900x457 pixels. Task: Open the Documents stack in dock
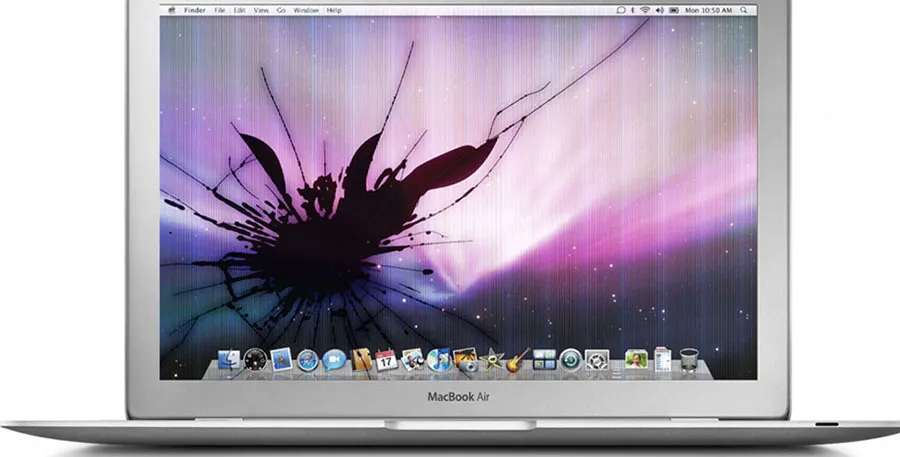tap(662, 359)
